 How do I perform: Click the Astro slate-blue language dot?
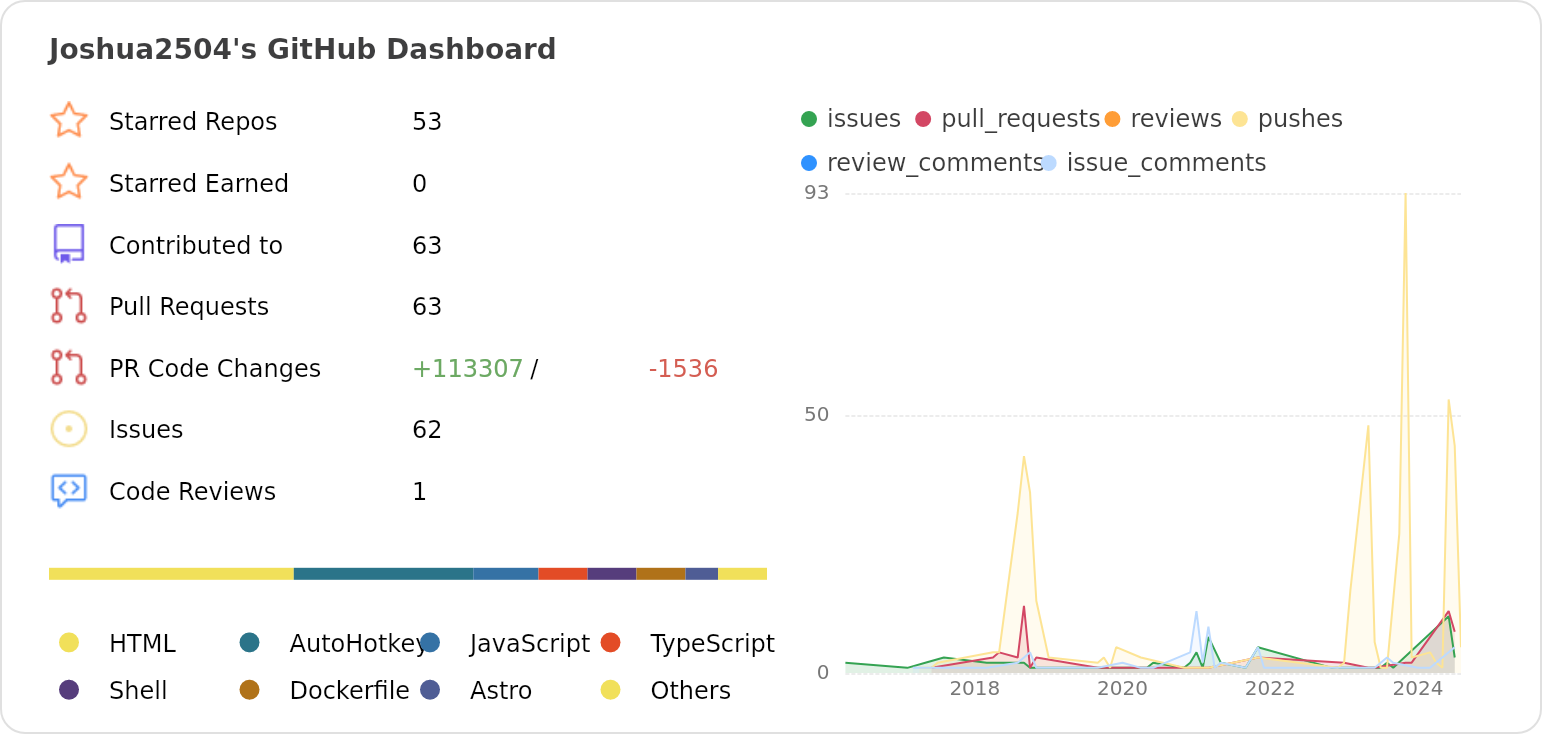pos(430,689)
